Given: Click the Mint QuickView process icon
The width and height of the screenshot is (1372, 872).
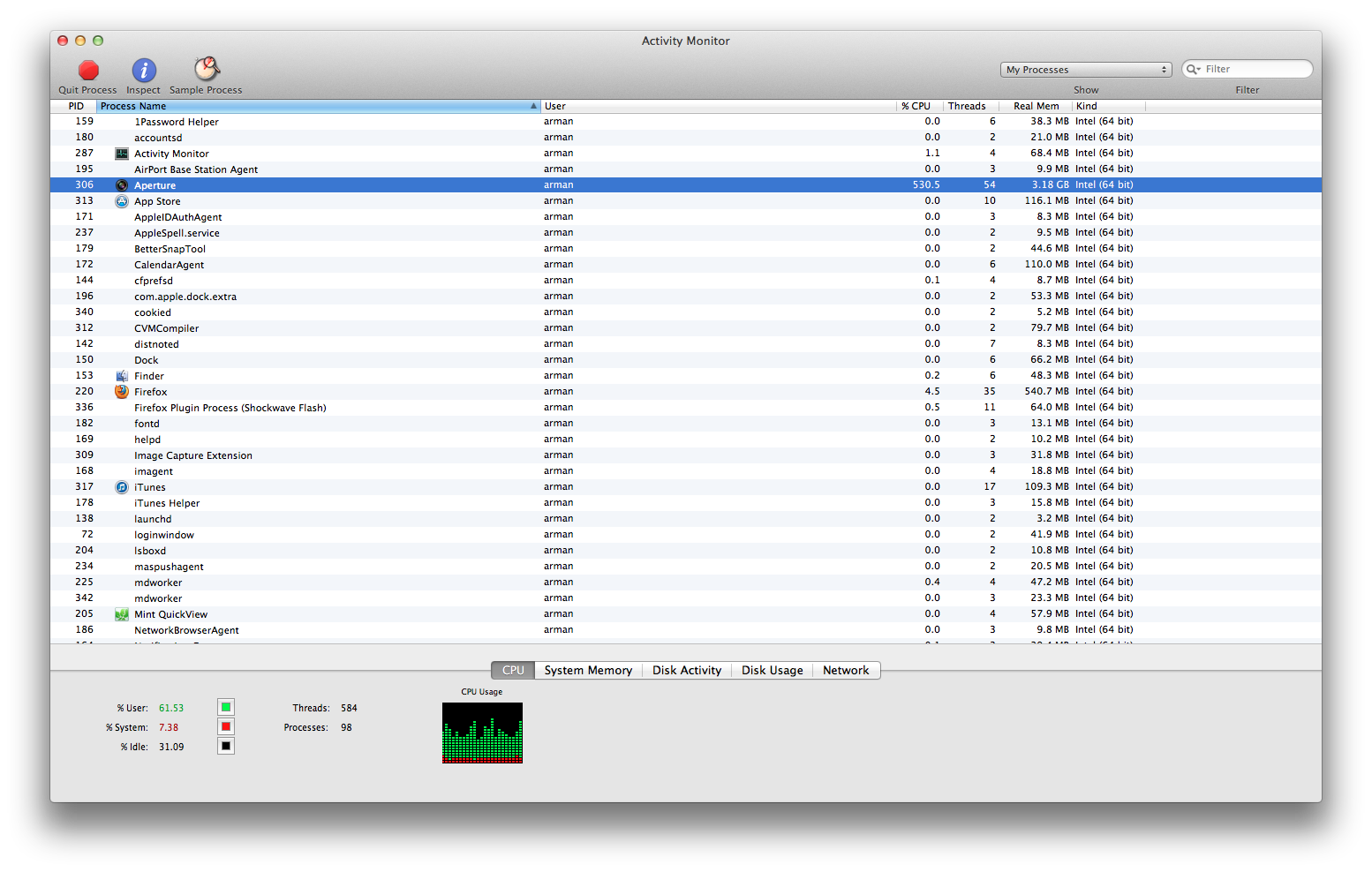Looking at the screenshot, I should tap(122, 614).
